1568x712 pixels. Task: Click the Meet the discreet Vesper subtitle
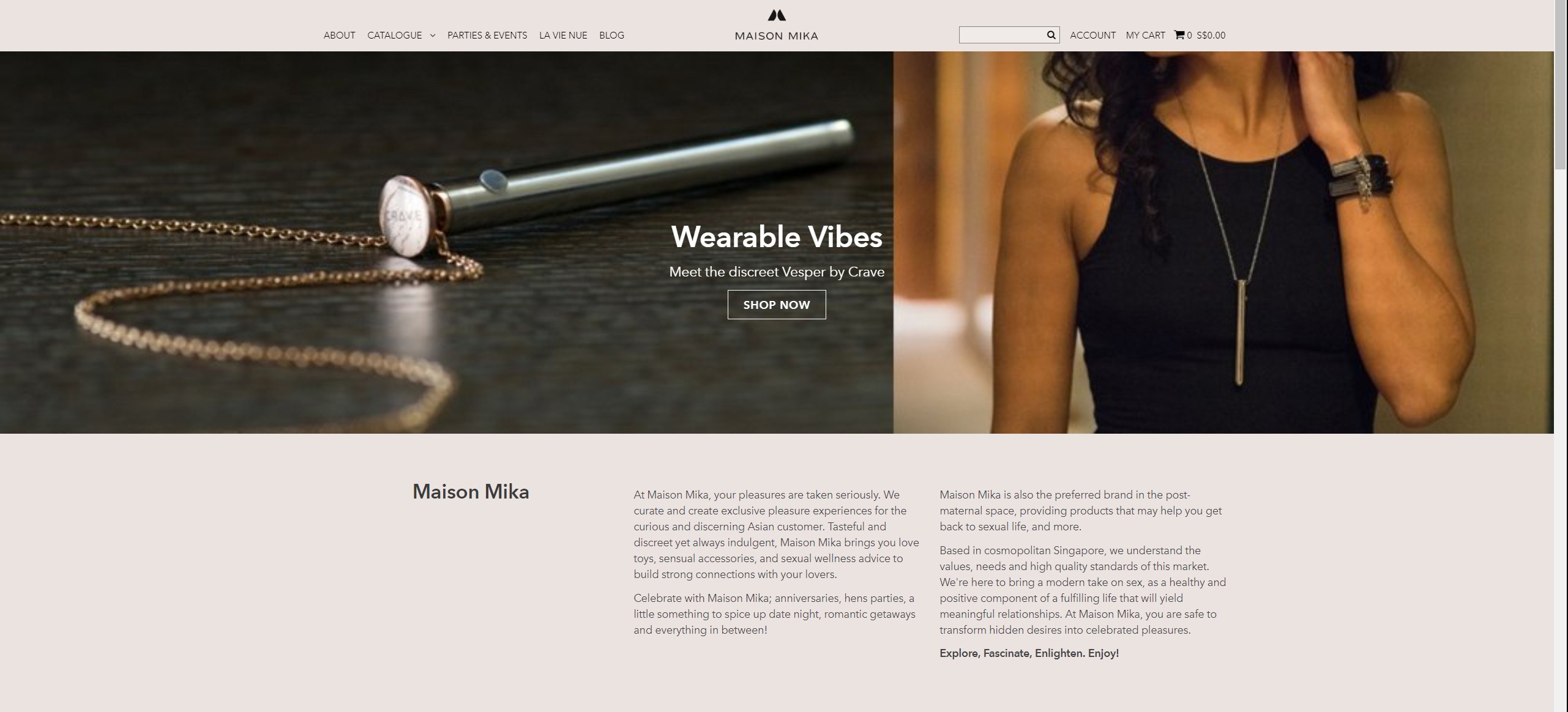coord(777,272)
